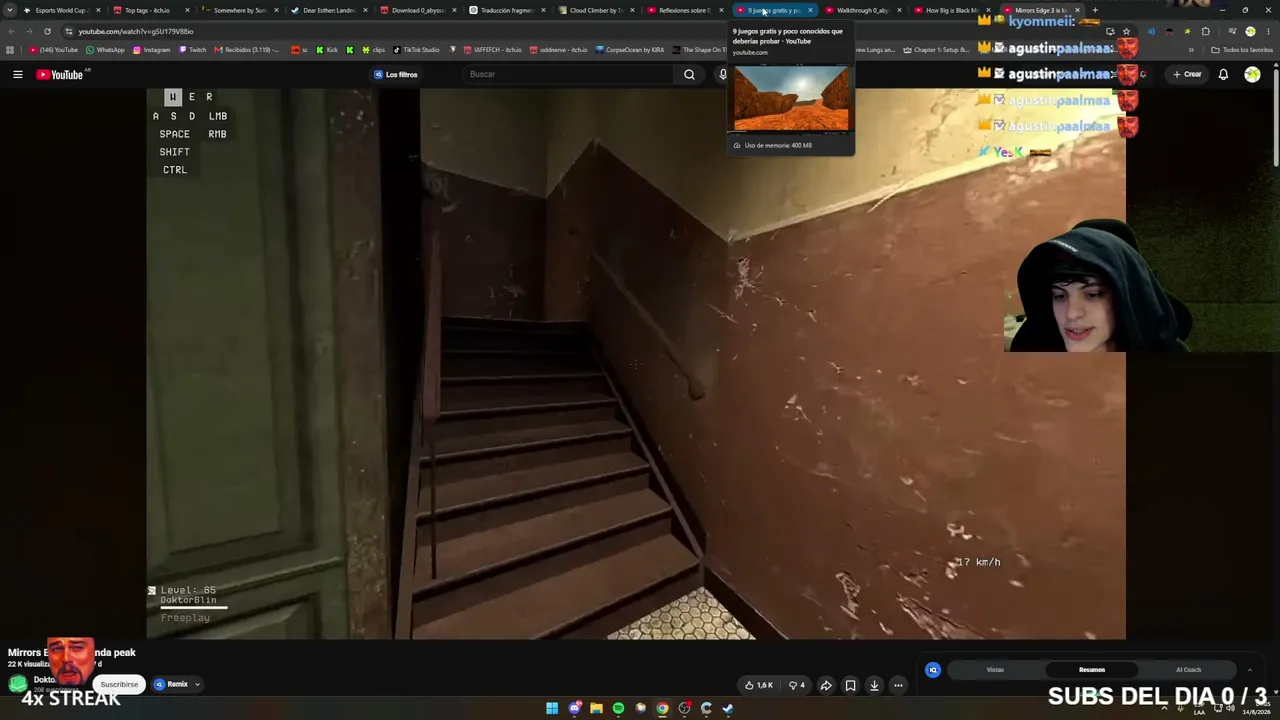Image resolution: width=1280 pixels, height=720 pixels.
Task: Click the YouTube Buscar search field
Action: point(570,74)
